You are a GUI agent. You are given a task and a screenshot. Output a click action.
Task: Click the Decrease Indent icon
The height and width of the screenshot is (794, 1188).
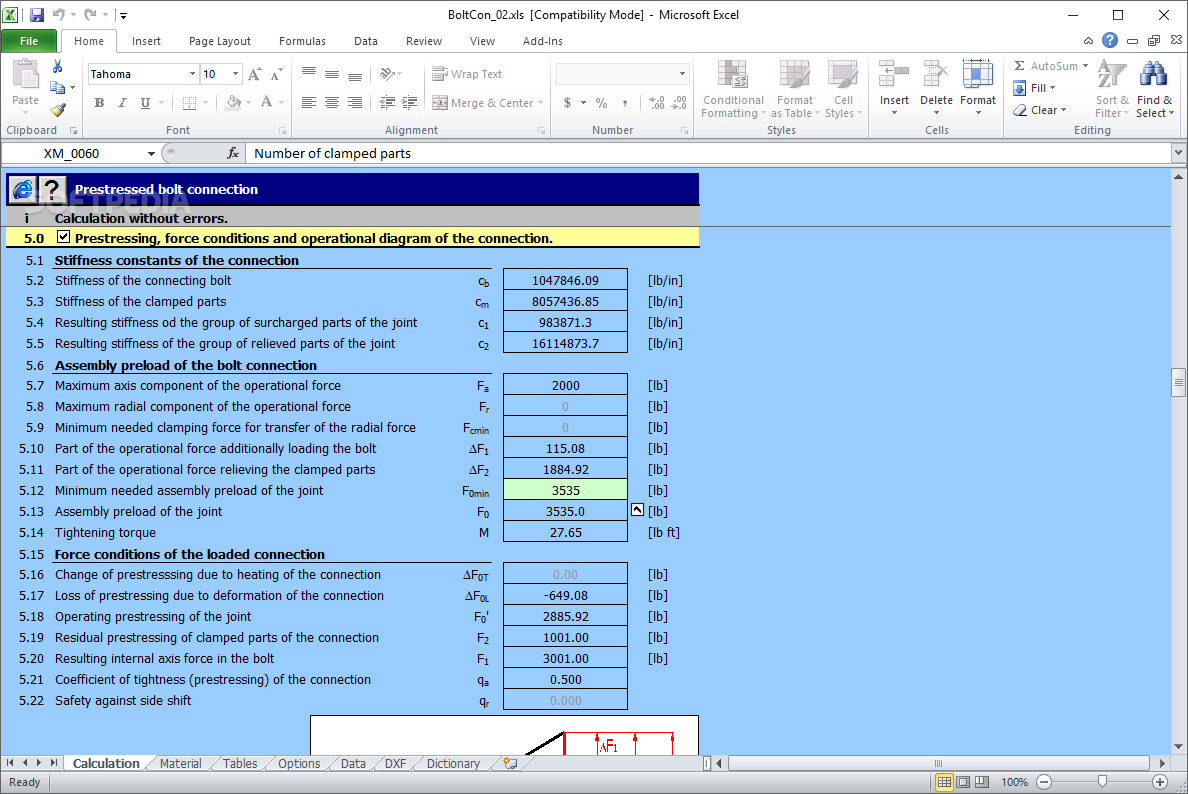(x=387, y=102)
